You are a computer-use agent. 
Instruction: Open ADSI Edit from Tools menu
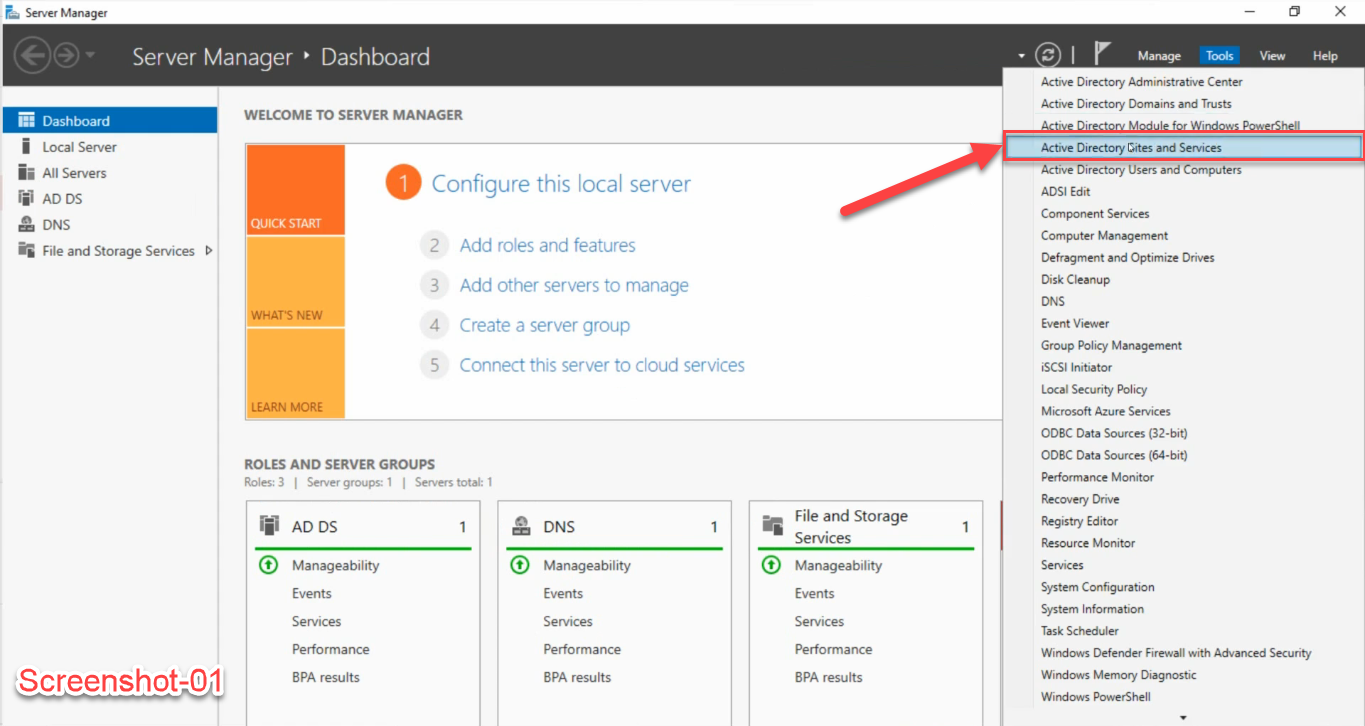click(1184, 191)
